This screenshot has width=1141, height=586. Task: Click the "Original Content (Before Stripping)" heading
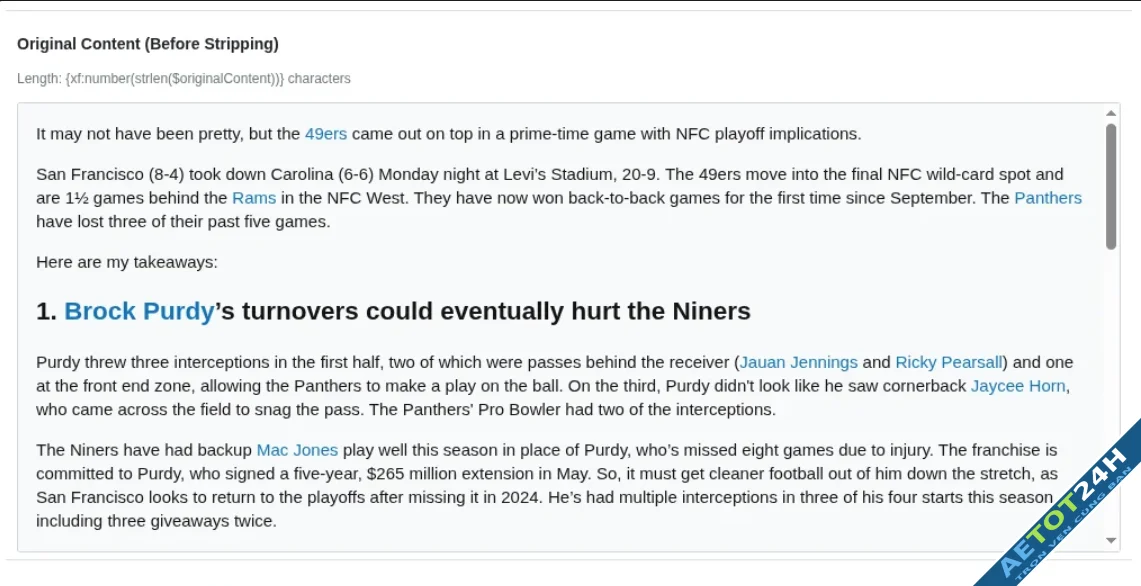click(x=148, y=44)
